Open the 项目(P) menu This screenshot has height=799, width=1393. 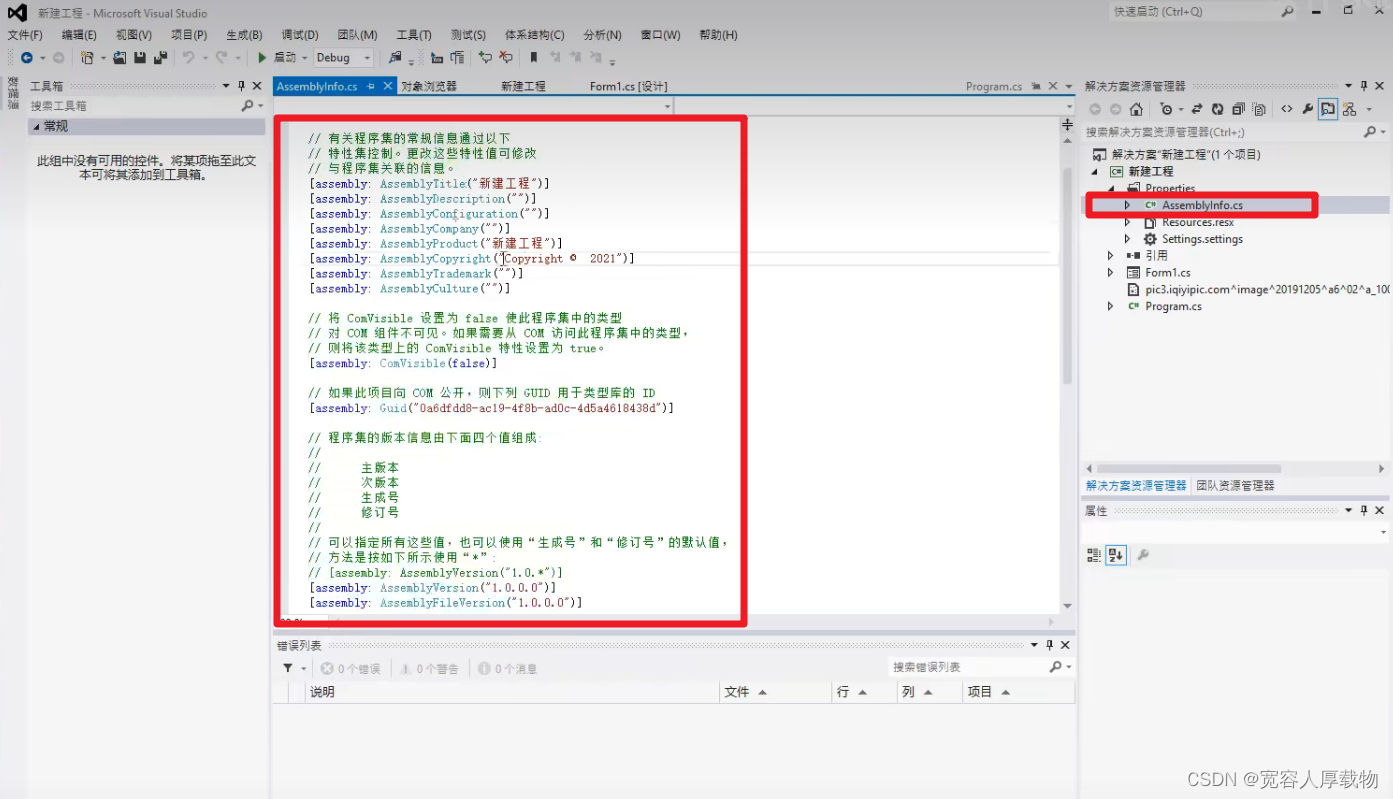tap(189, 35)
